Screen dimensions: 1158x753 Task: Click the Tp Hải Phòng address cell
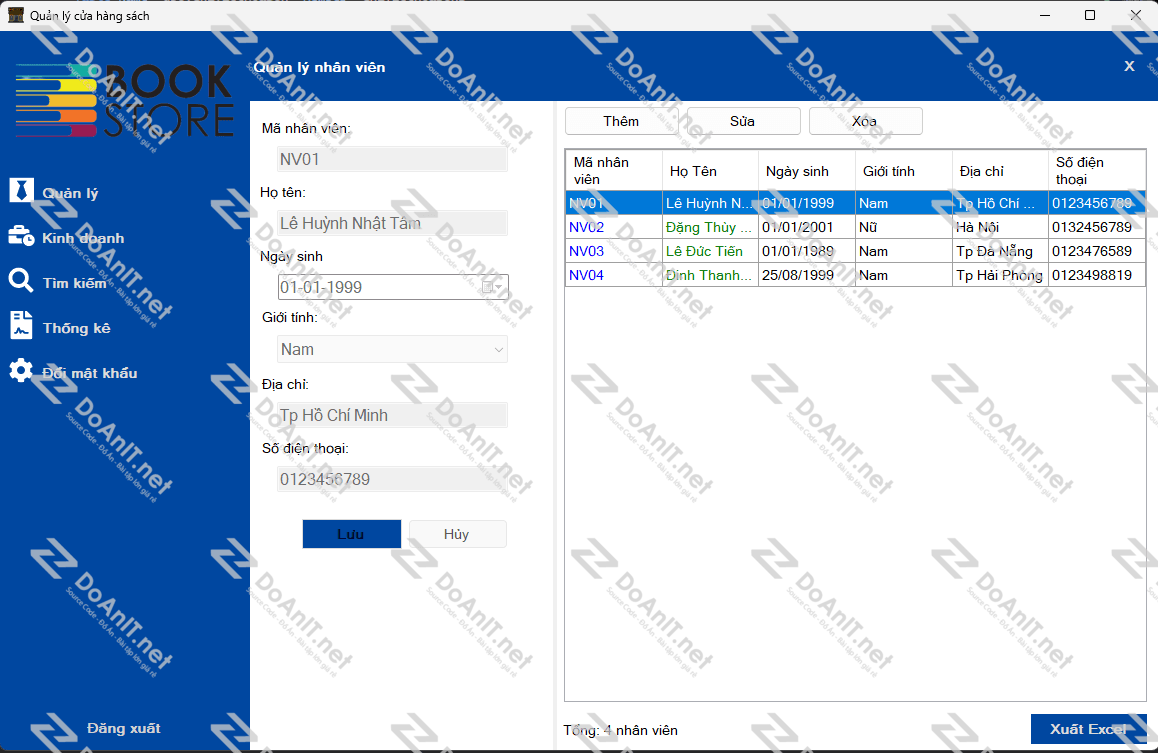[1000, 275]
